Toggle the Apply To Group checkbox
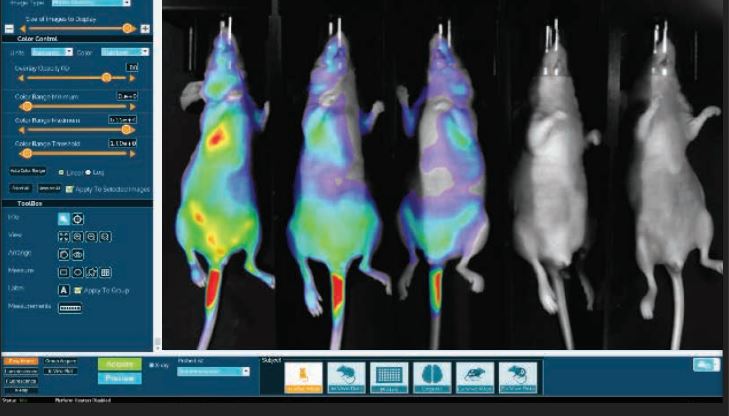The height and width of the screenshot is (416, 729). (x=78, y=290)
